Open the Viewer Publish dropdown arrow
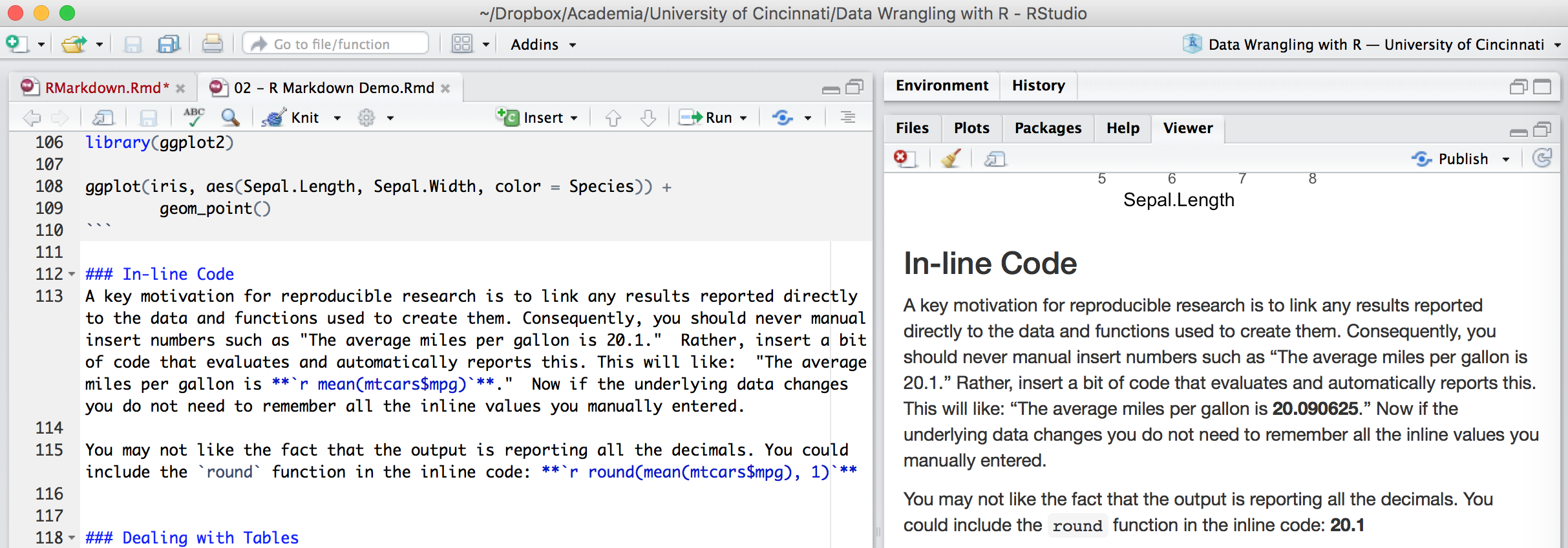 click(1506, 160)
